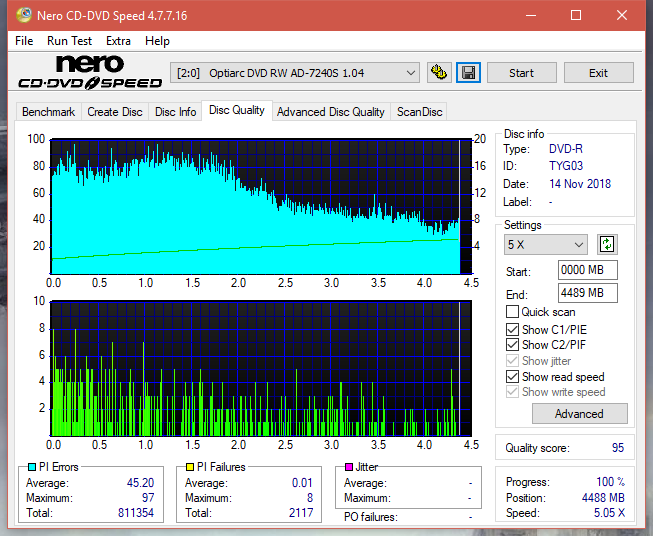Viewport: 653px width, 536px height.
Task: Toggle Show write speed checkbox
Action: tap(512, 392)
